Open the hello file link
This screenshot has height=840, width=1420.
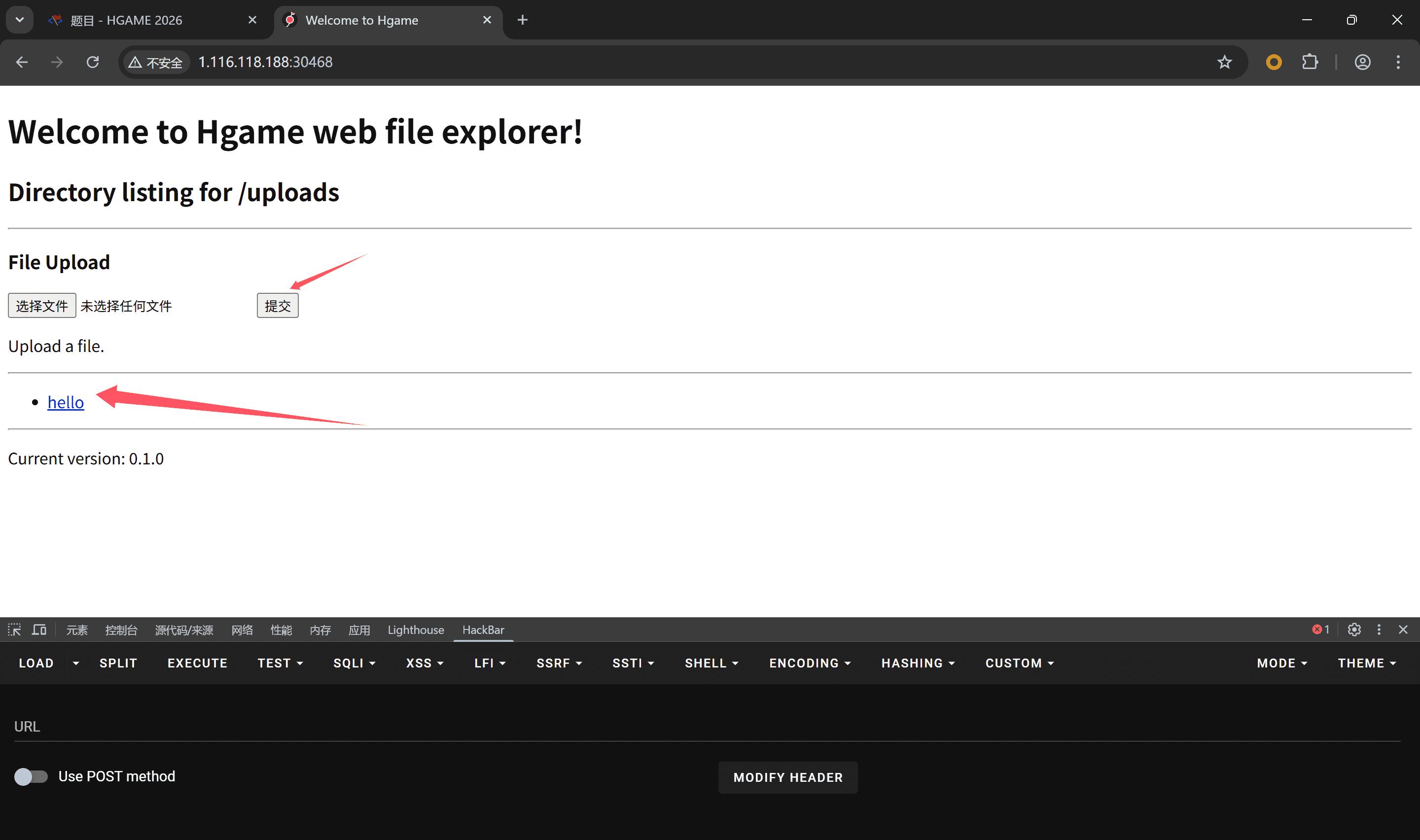point(66,402)
